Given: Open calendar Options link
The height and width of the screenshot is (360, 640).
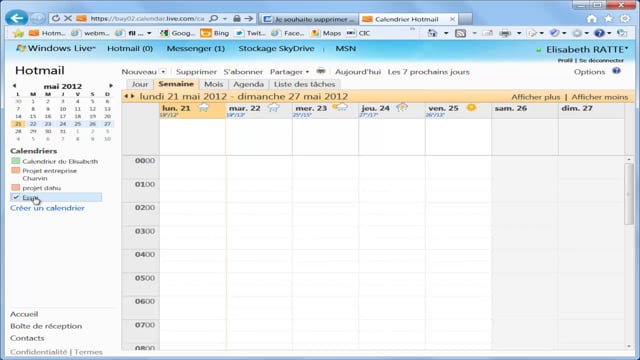Looking at the screenshot, I should [x=589, y=72].
